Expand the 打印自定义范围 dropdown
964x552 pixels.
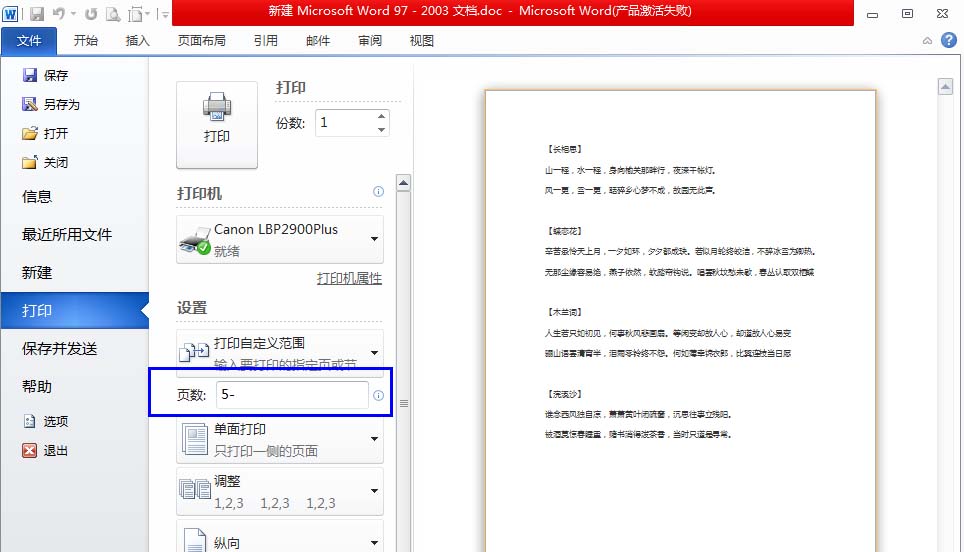coord(374,352)
